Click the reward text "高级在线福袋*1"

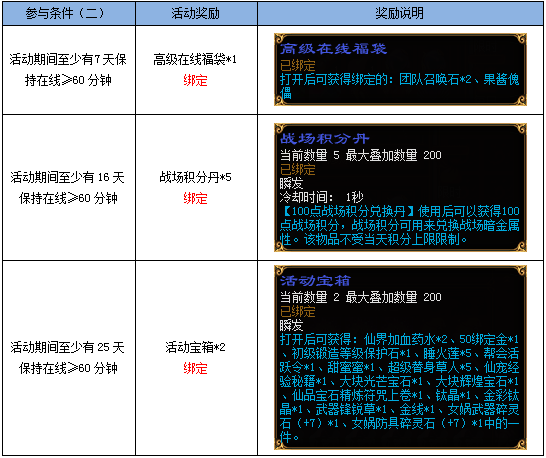pos(195,60)
